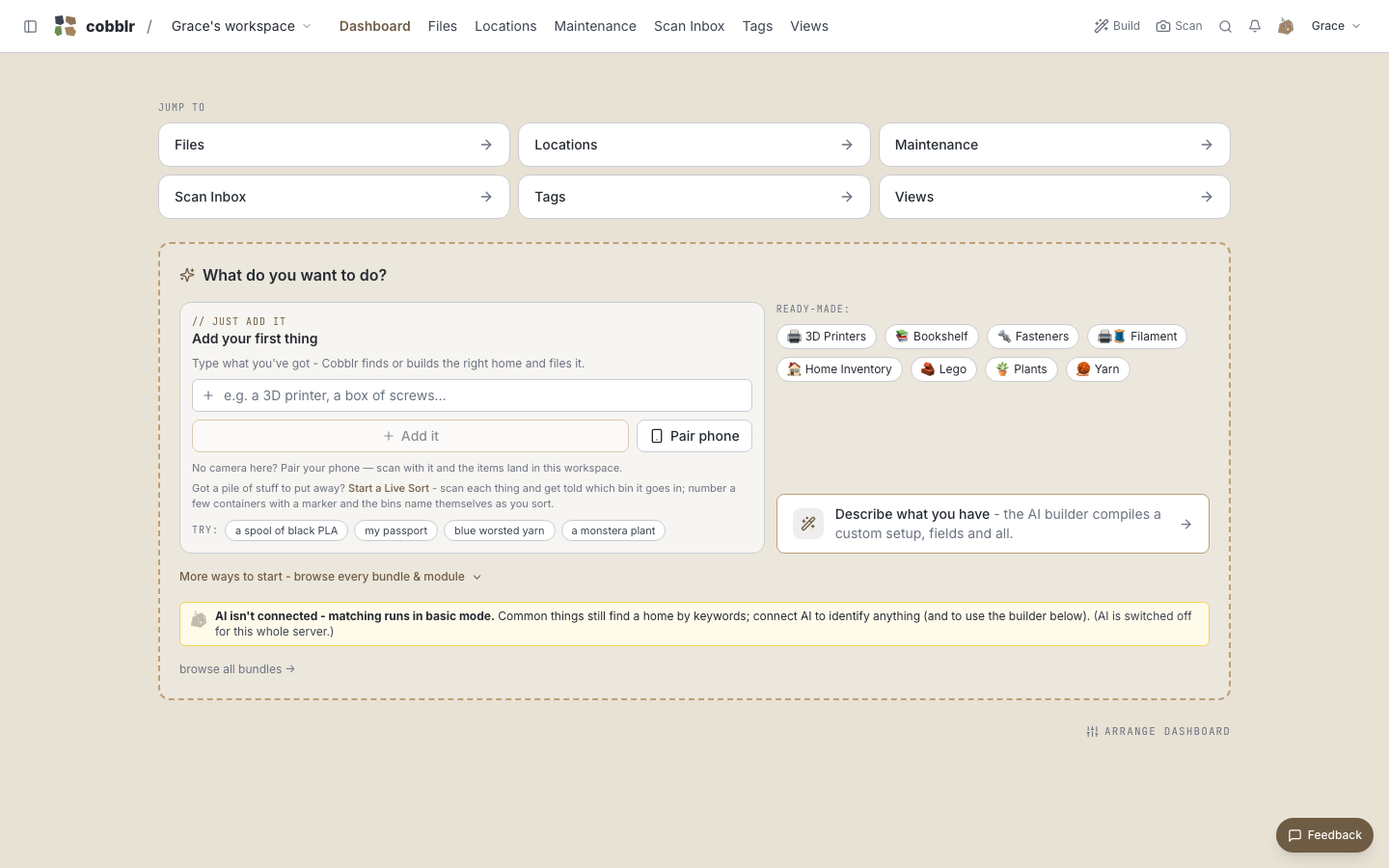Open the search magnifier
The height and width of the screenshot is (868, 1389).
tap(1225, 26)
